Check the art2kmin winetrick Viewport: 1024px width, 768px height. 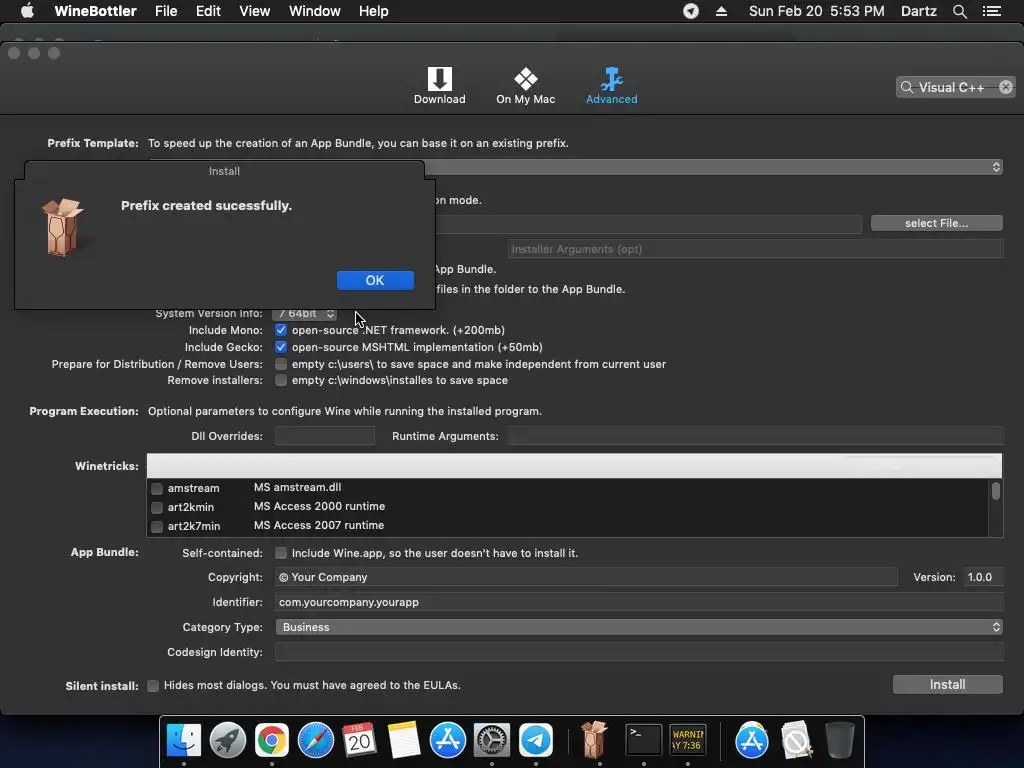pyautogui.click(x=157, y=507)
